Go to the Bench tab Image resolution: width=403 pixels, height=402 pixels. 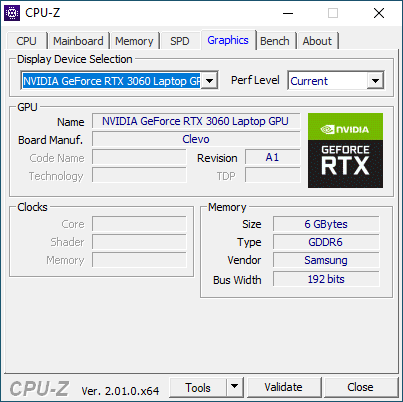pos(275,41)
